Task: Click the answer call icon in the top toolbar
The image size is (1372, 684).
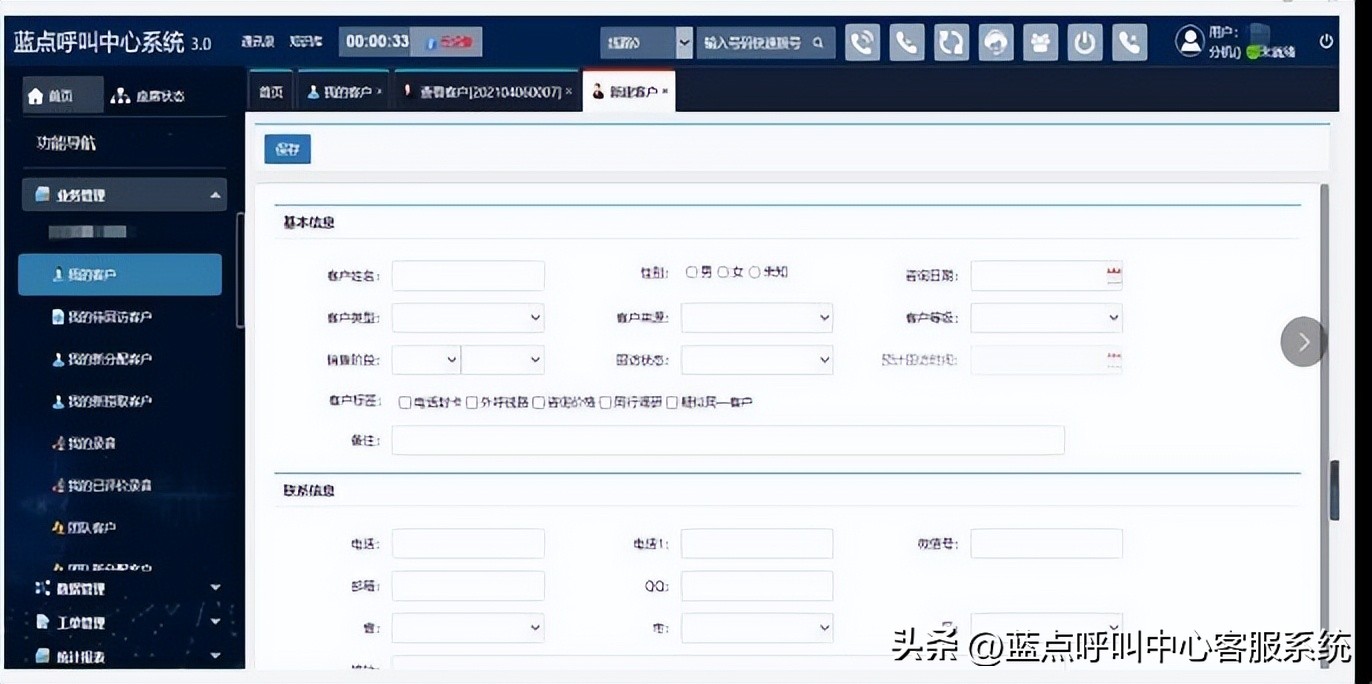Action: pos(862,42)
